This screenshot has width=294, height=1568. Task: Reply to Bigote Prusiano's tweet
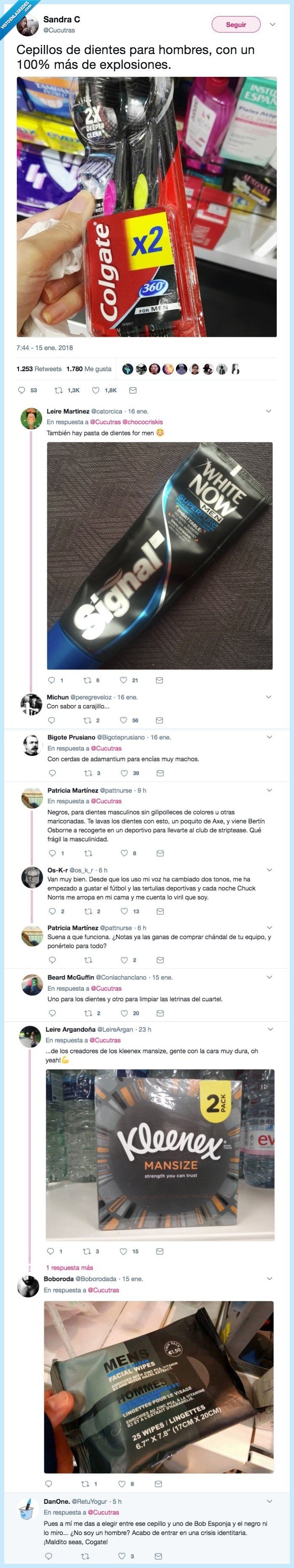(x=52, y=773)
